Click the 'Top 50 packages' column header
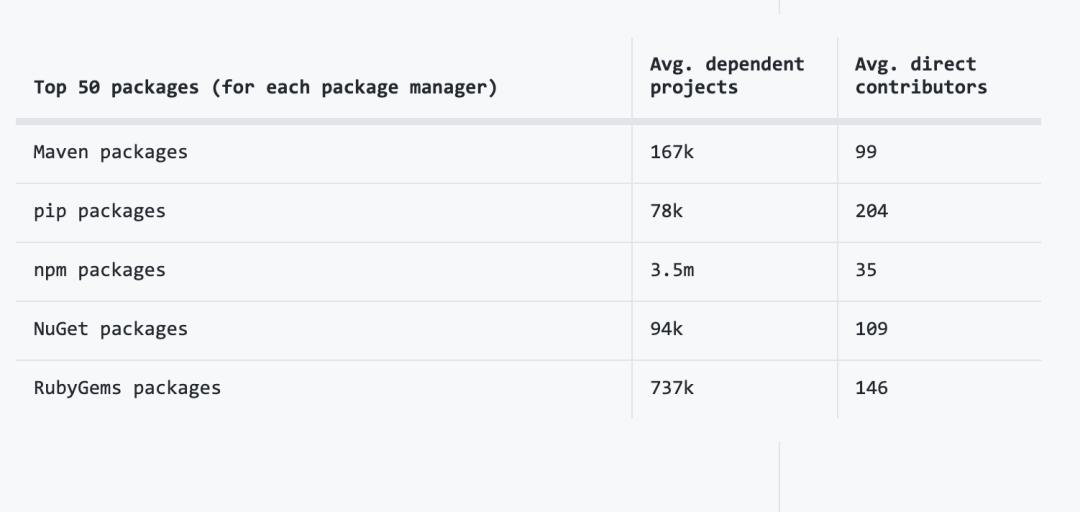This screenshot has height=512, width=1080. click(x=265, y=87)
